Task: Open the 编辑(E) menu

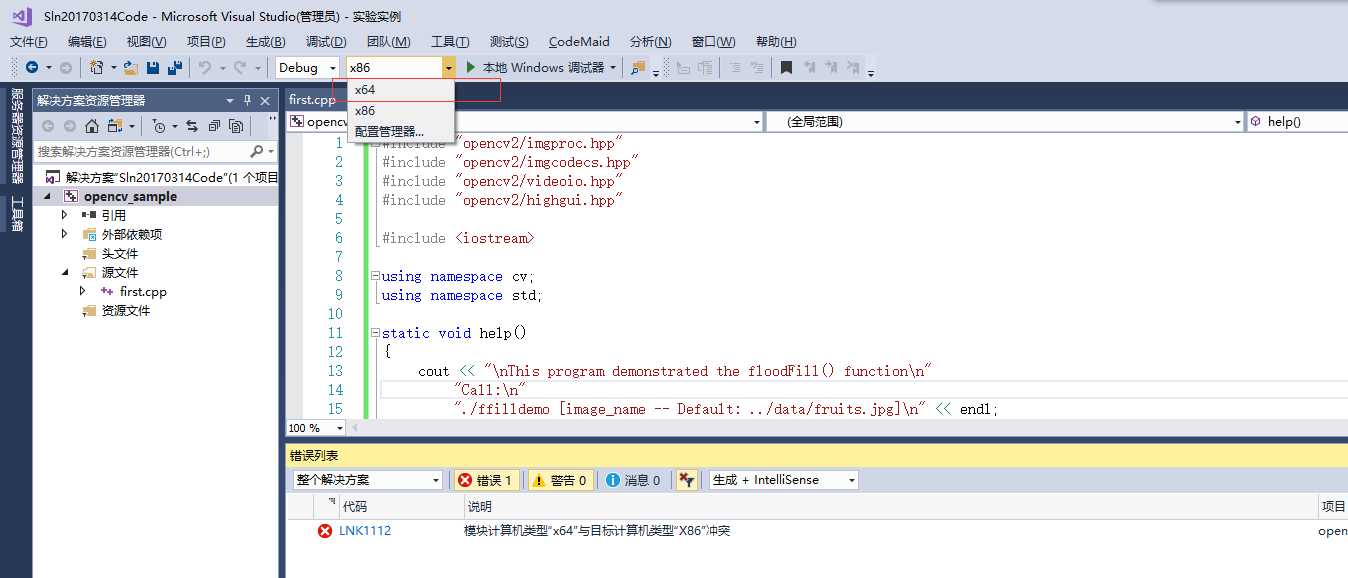Action: pos(87,41)
